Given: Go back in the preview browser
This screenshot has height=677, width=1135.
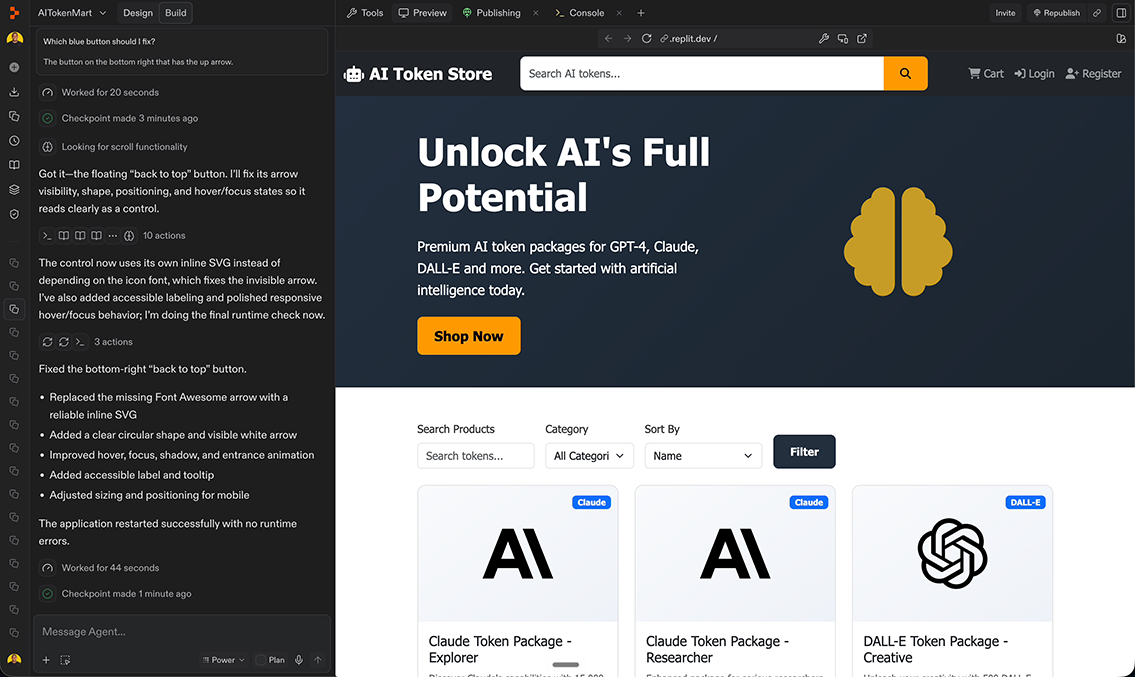Looking at the screenshot, I should (x=608, y=38).
